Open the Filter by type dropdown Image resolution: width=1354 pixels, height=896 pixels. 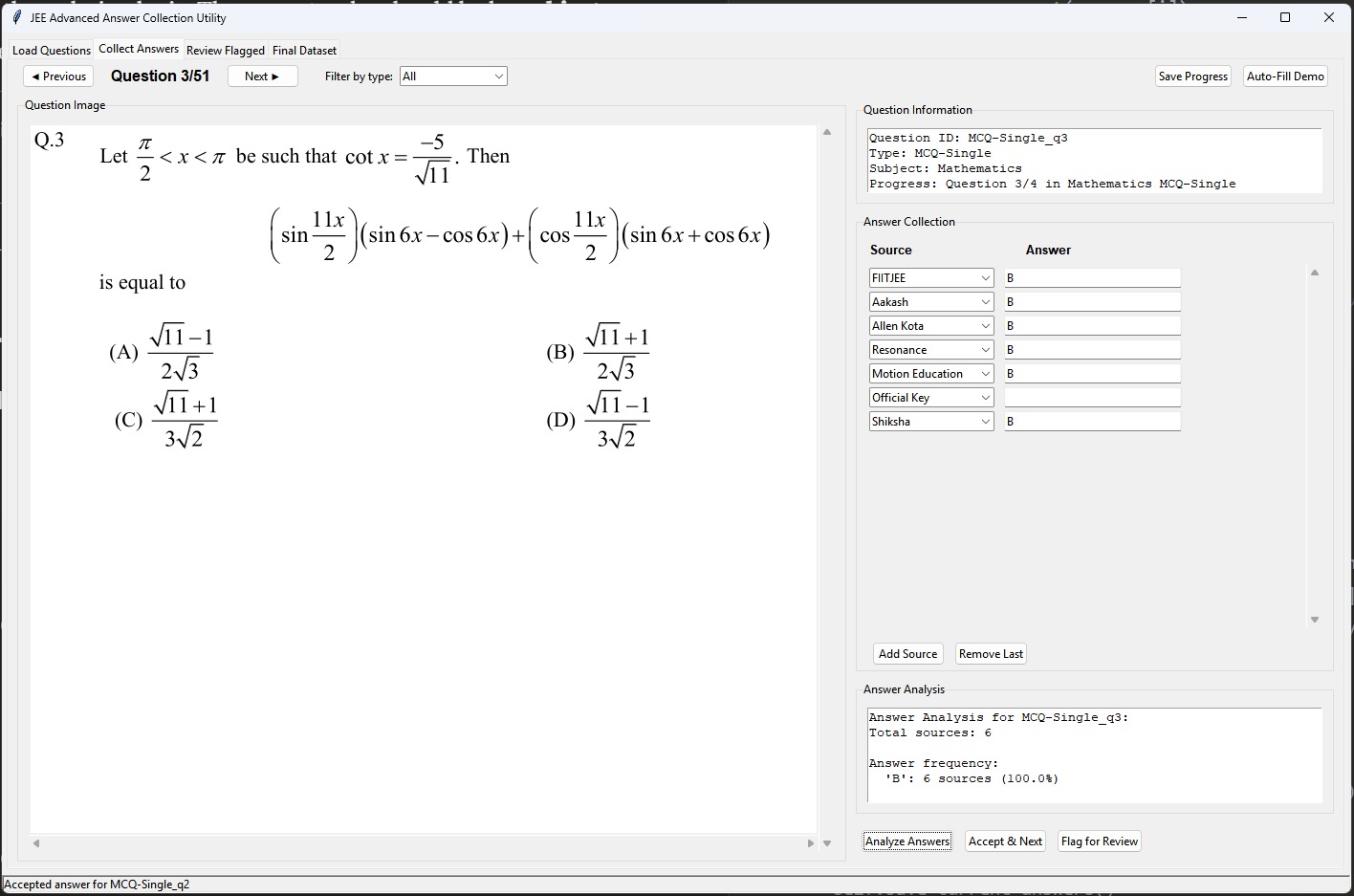point(453,76)
